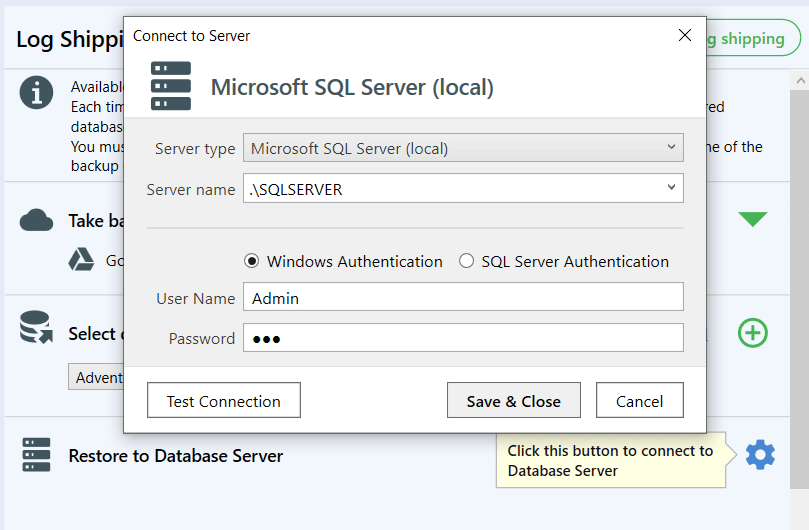Click Save & Close
Image resolution: width=809 pixels, height=530 pixels.
[513, 400]
